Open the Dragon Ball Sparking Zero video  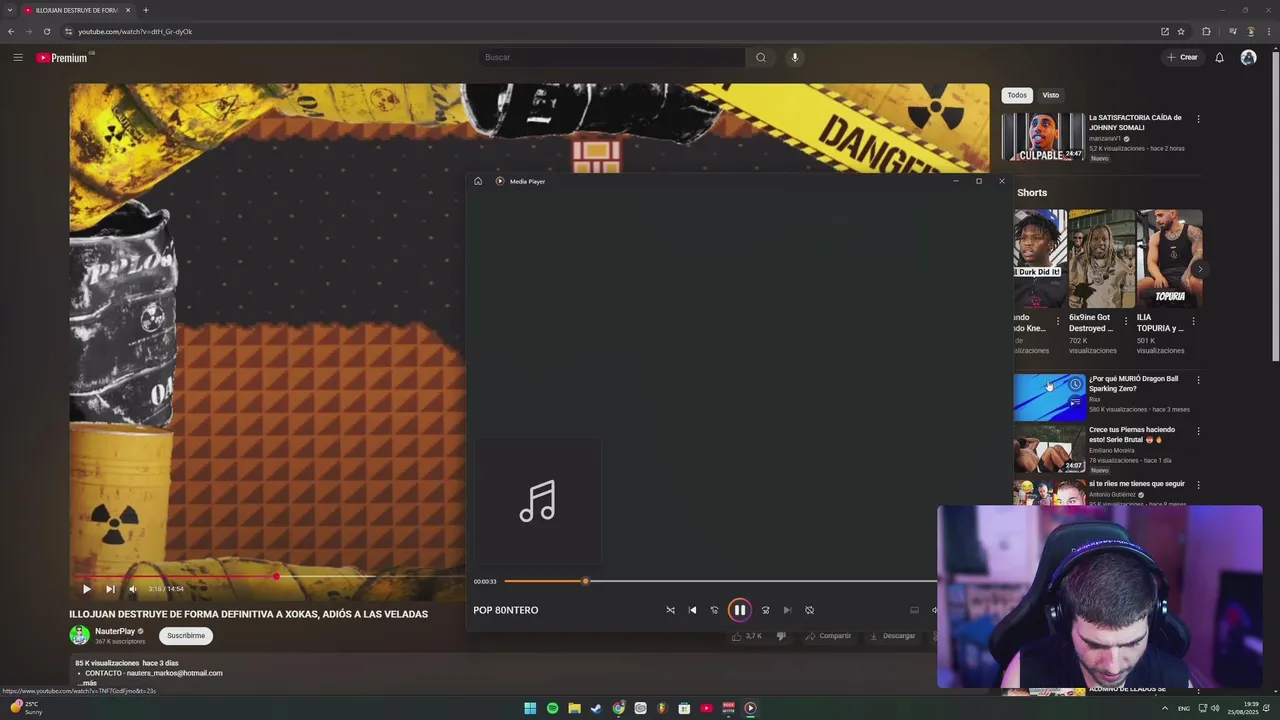[1133, 383]
